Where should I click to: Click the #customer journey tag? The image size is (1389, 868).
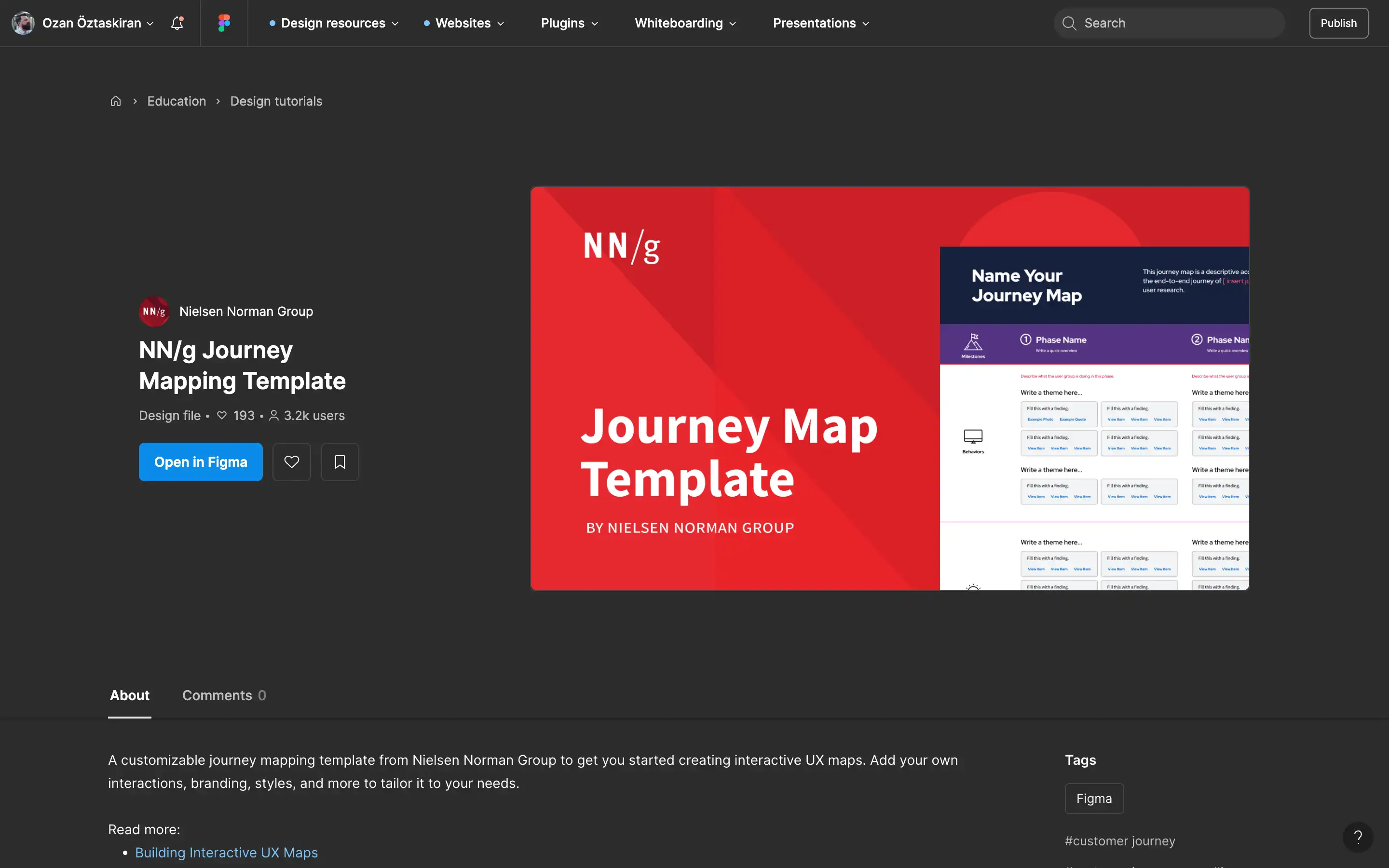tap(1120, 841)
